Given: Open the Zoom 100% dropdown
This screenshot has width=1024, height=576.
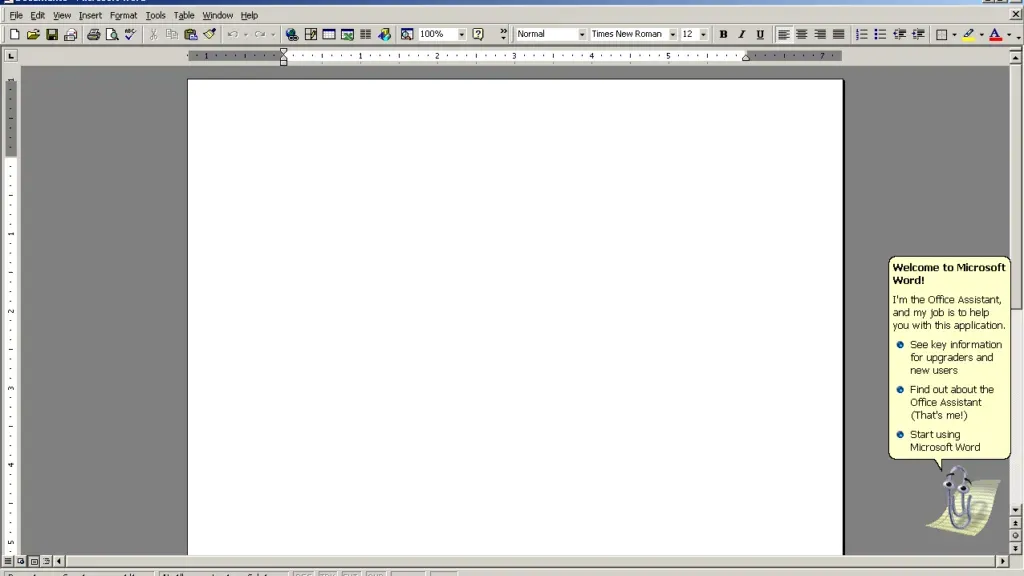Looking at the screenshot, I should click(x=461, y=35).
